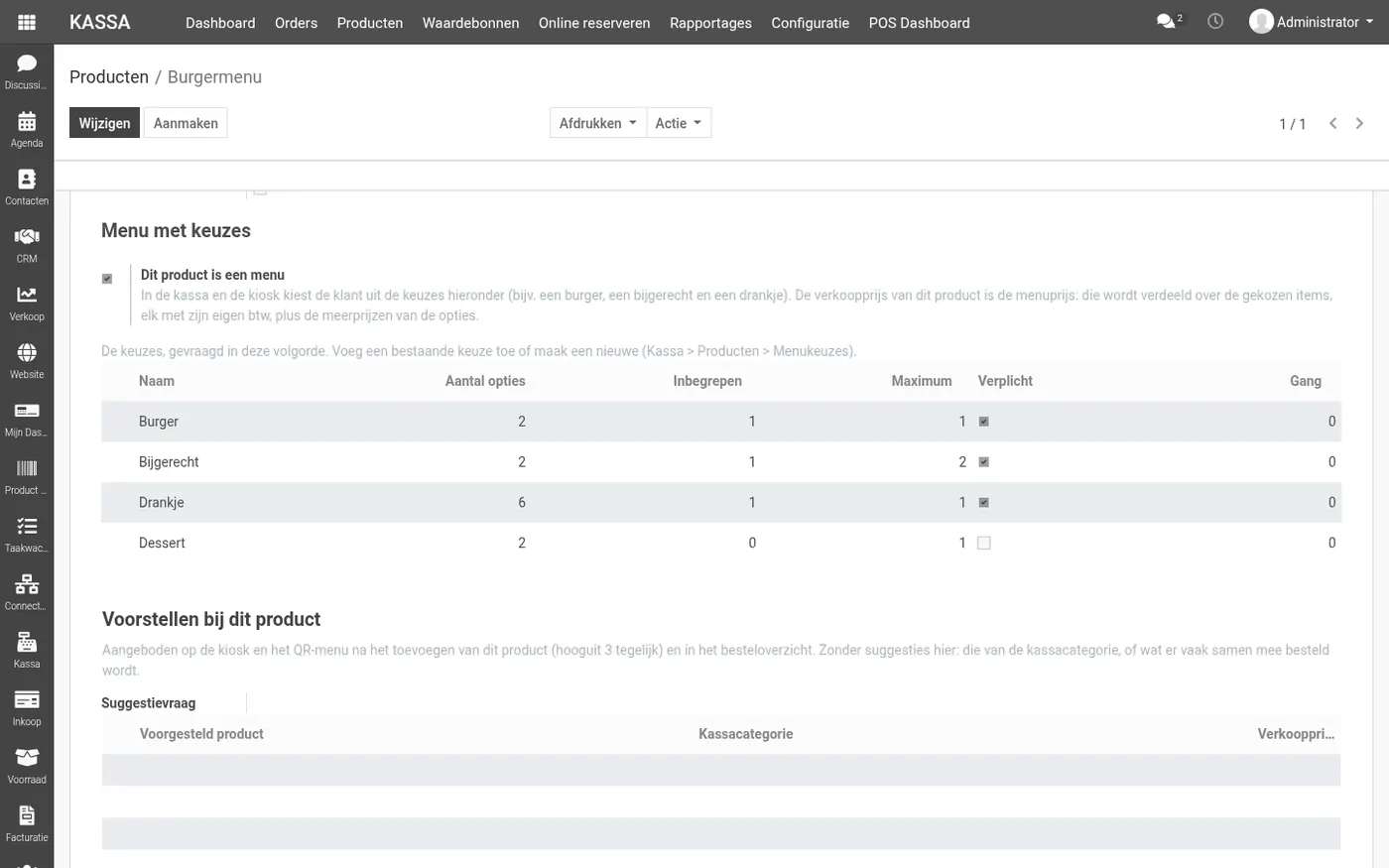The image size is (1389, 868).
Task: Go back to Producten breadcrumb
Action: pos(109,77)
